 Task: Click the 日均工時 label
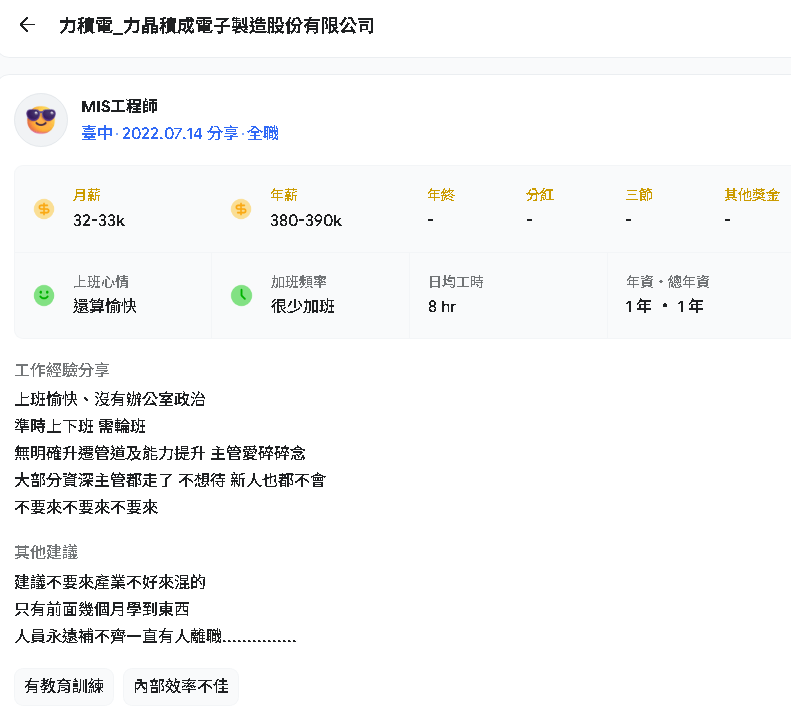pyautogui.click(x=456, y=282)
